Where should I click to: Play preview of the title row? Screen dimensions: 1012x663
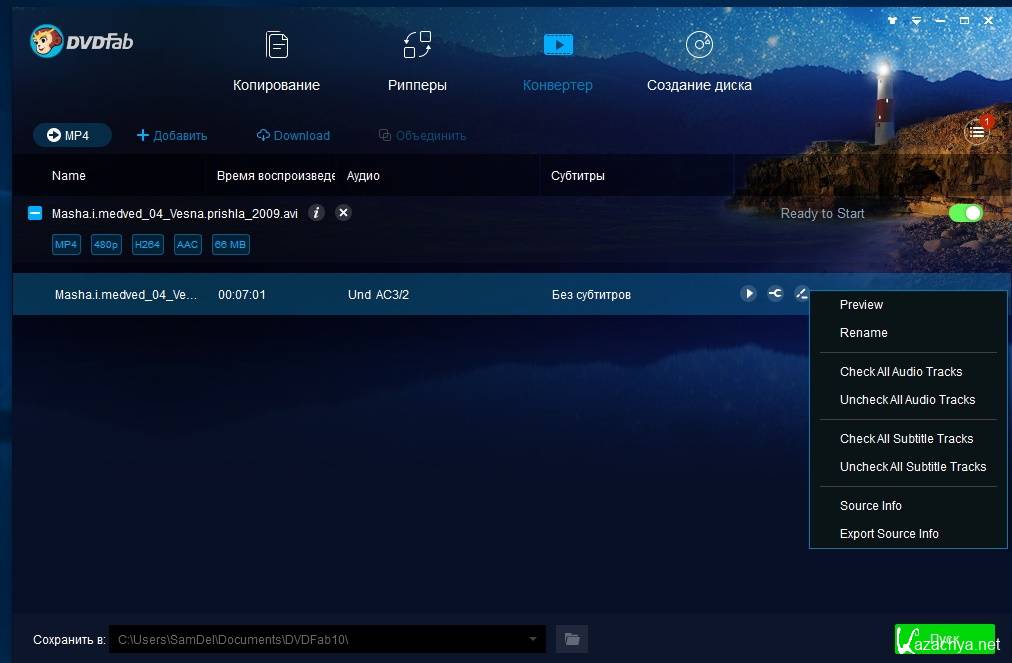[x=748, y=294]
